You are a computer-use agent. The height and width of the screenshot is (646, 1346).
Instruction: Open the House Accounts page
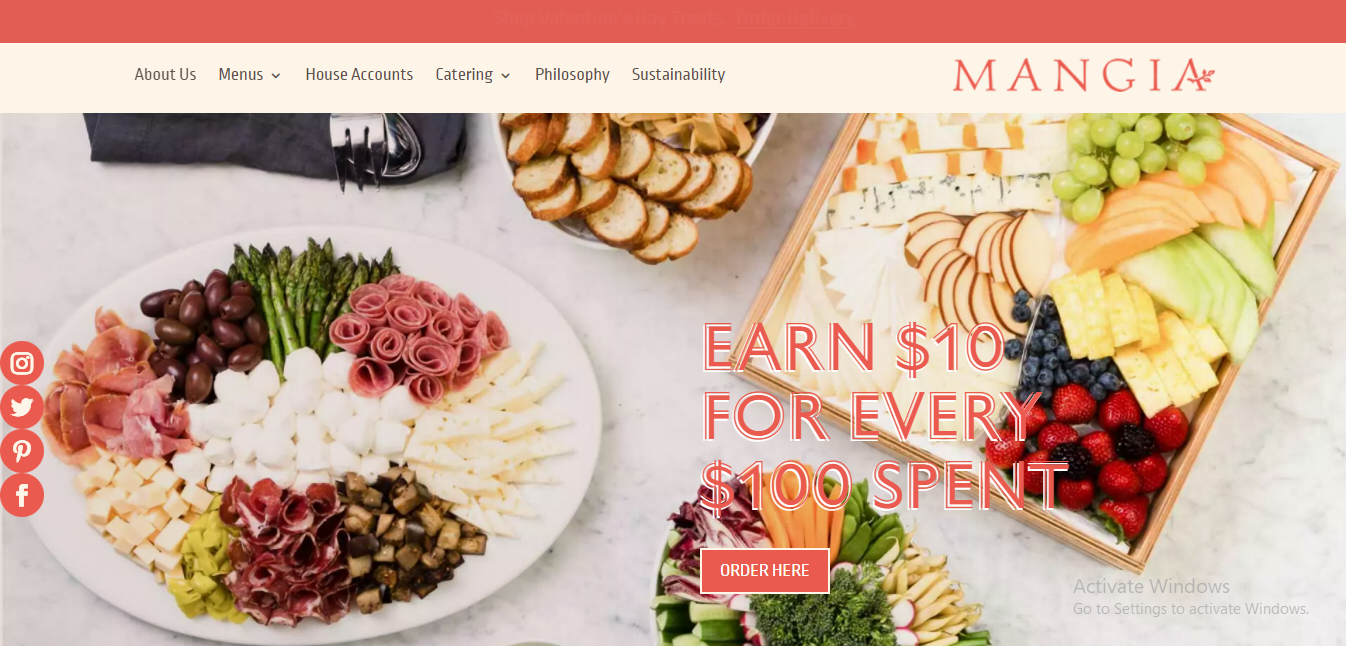[x=359, y=74]
